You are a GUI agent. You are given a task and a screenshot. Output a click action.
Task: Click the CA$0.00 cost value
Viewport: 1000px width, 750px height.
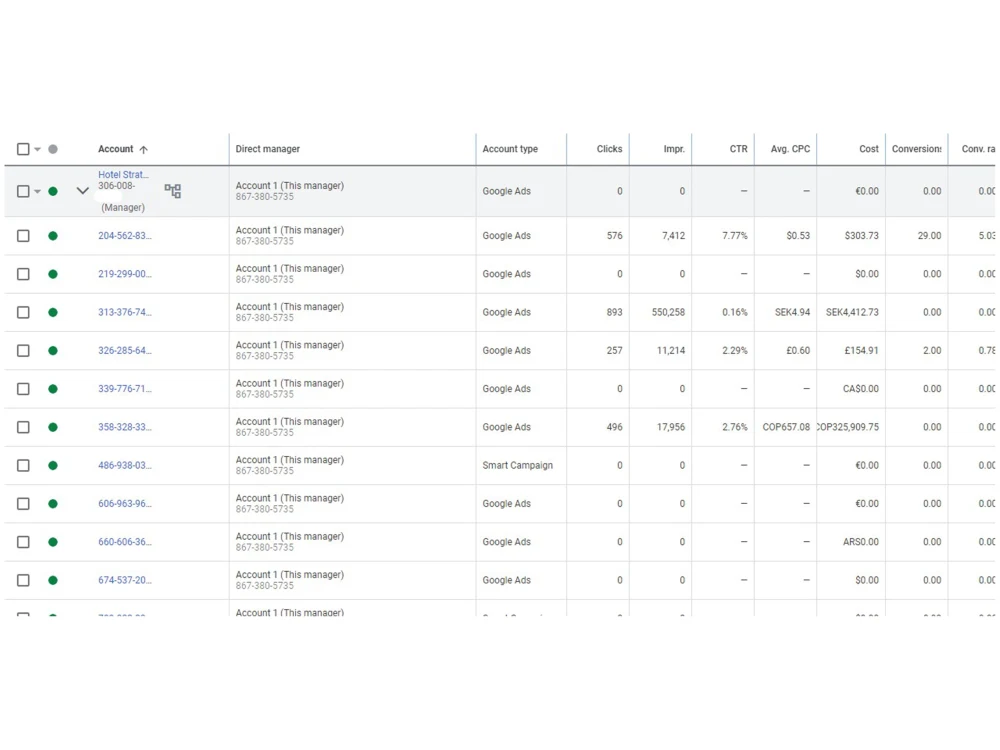860,389
